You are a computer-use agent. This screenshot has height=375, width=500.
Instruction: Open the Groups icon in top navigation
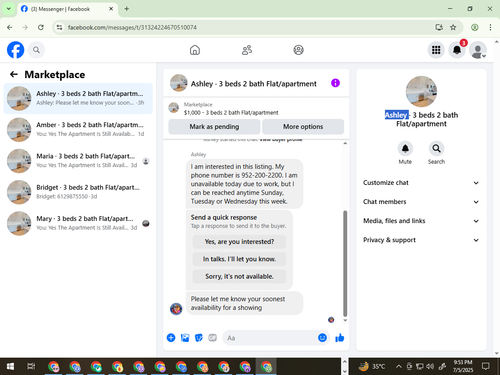298,50
